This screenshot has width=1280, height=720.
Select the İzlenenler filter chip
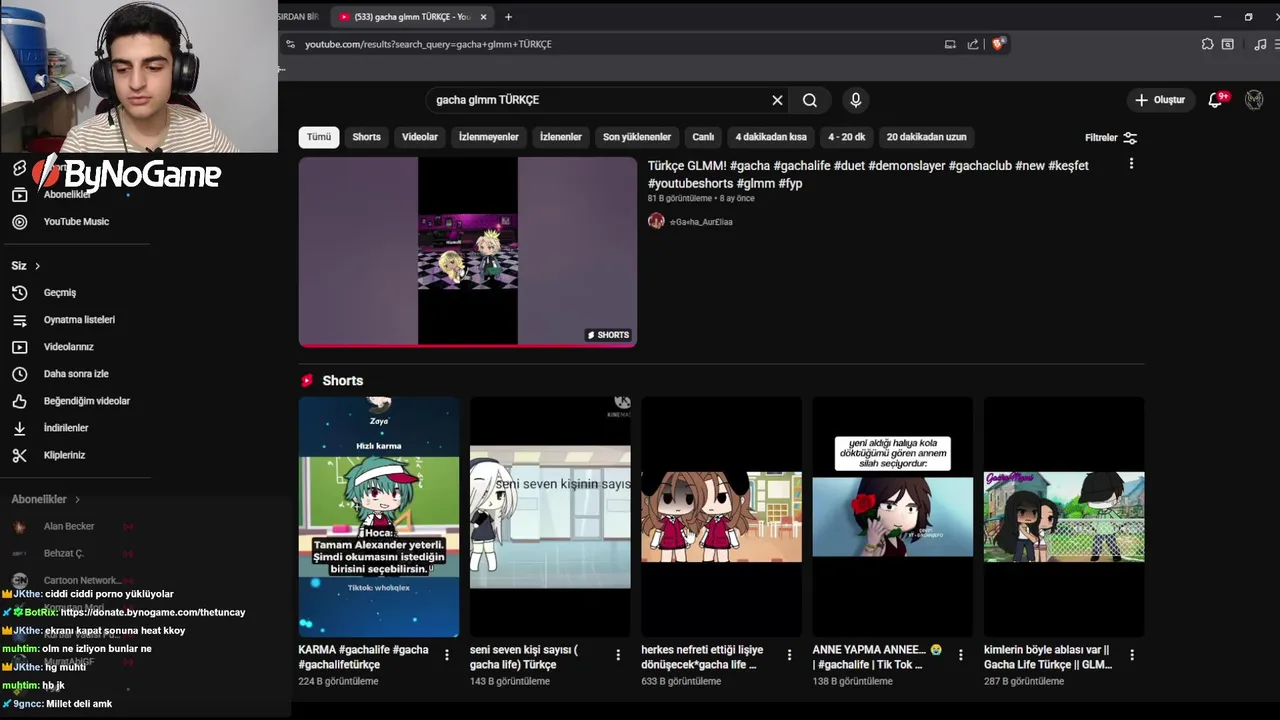(x=561, y=137)
